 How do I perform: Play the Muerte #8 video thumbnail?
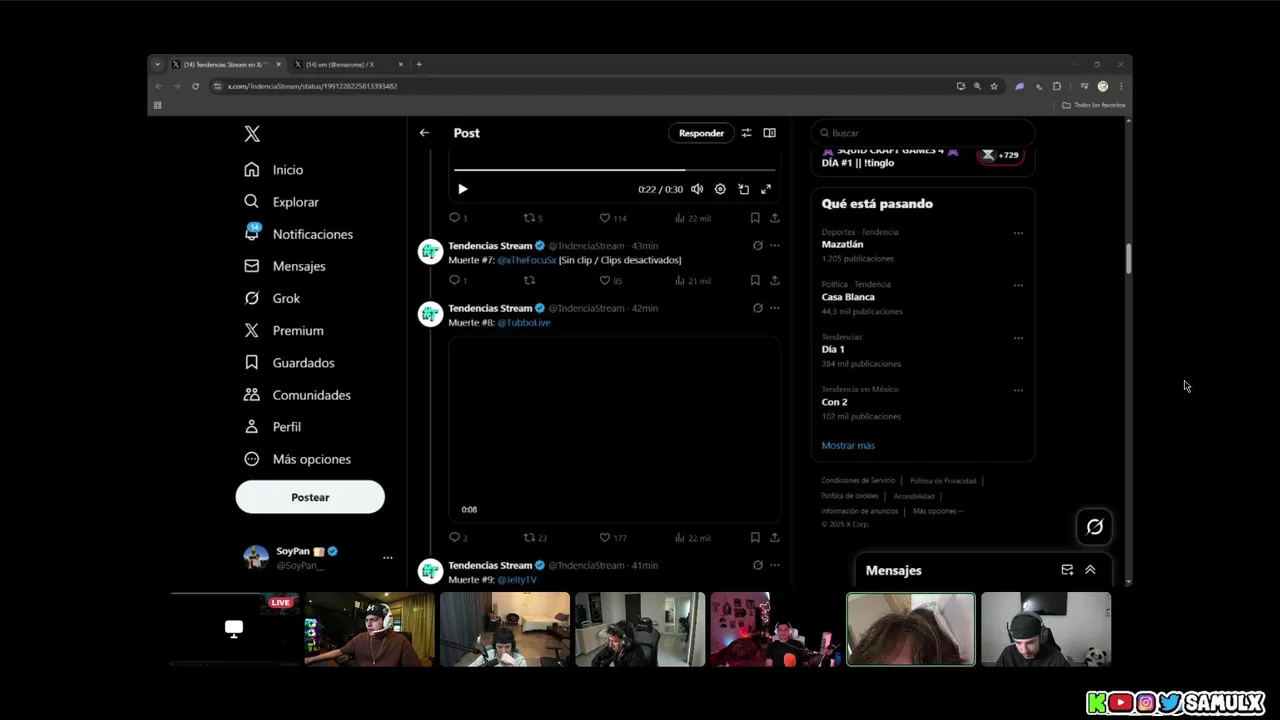(x=614, y=429)
